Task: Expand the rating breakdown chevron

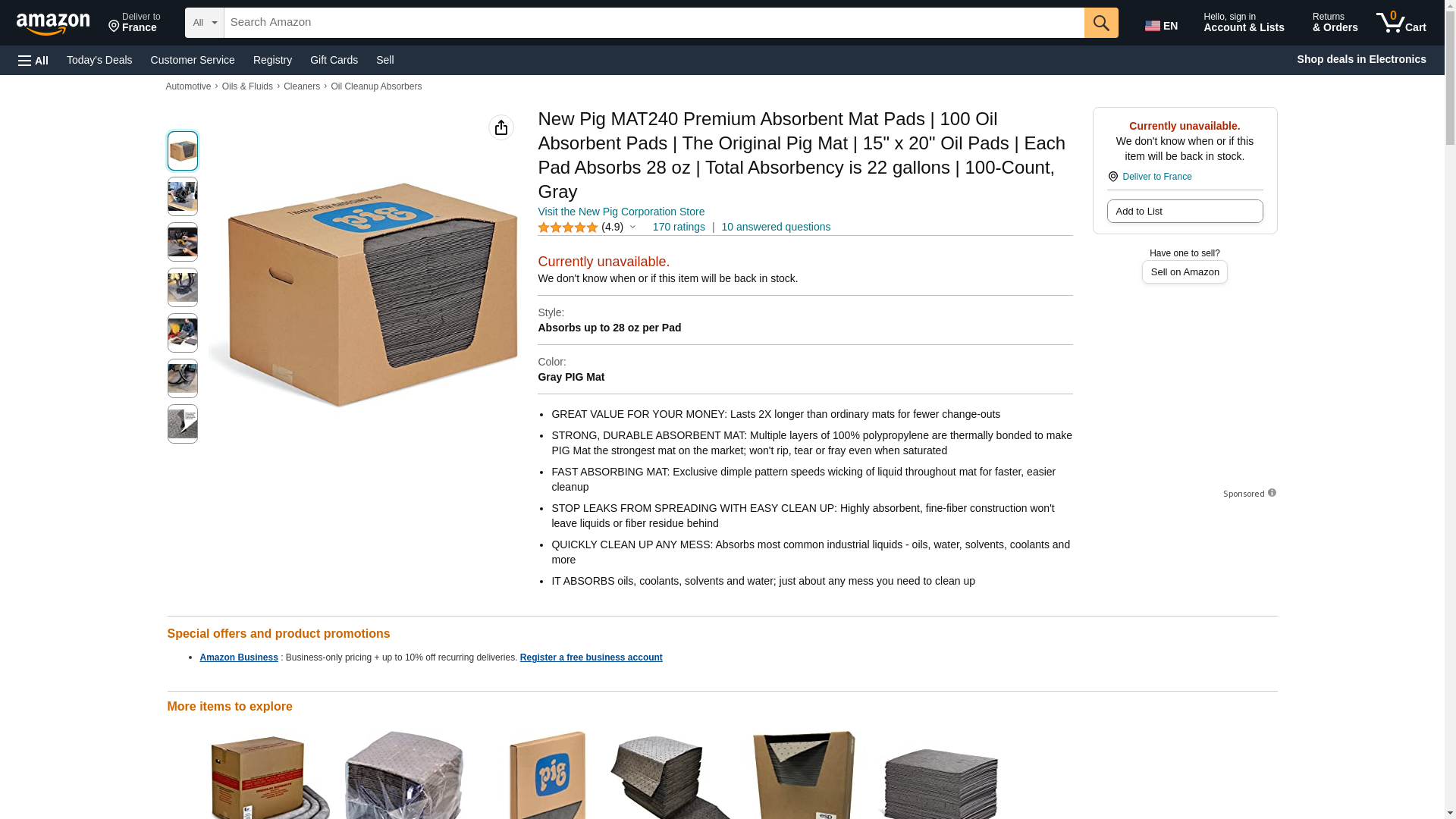Action: click(632, 227)
